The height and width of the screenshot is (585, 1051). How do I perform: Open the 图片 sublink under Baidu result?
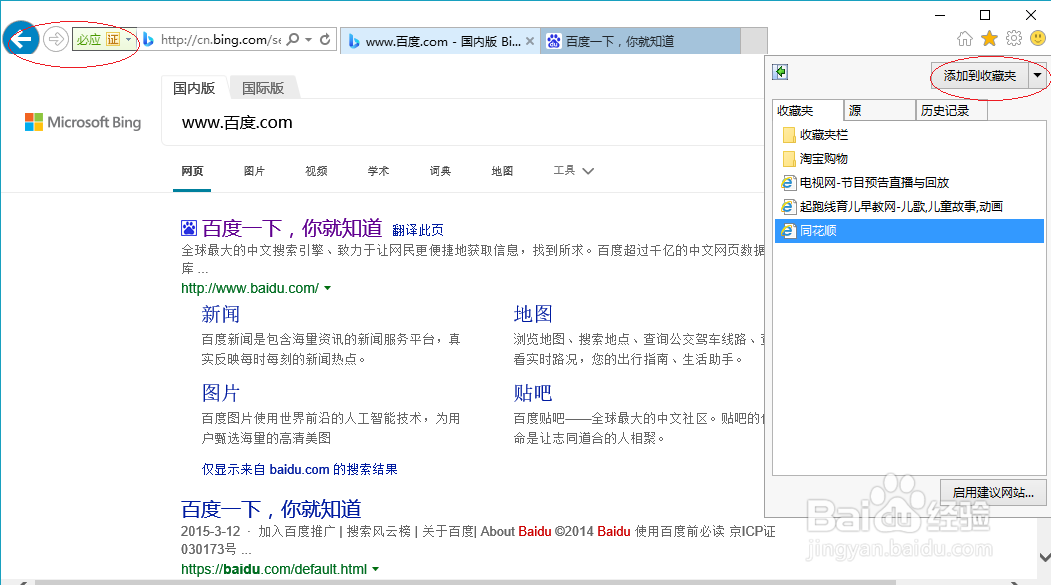(221, 393)
